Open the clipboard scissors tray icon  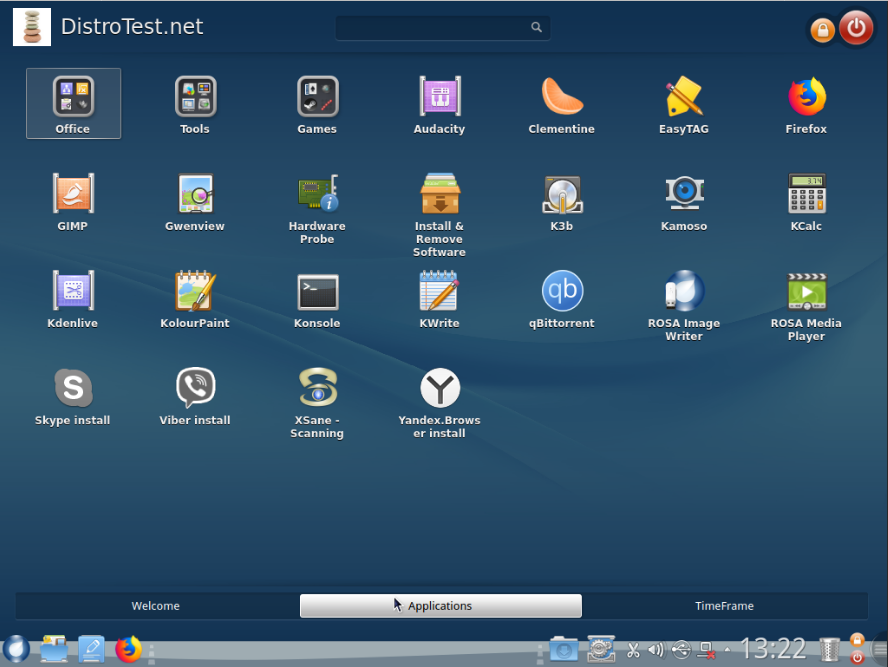tap(633, 650)
